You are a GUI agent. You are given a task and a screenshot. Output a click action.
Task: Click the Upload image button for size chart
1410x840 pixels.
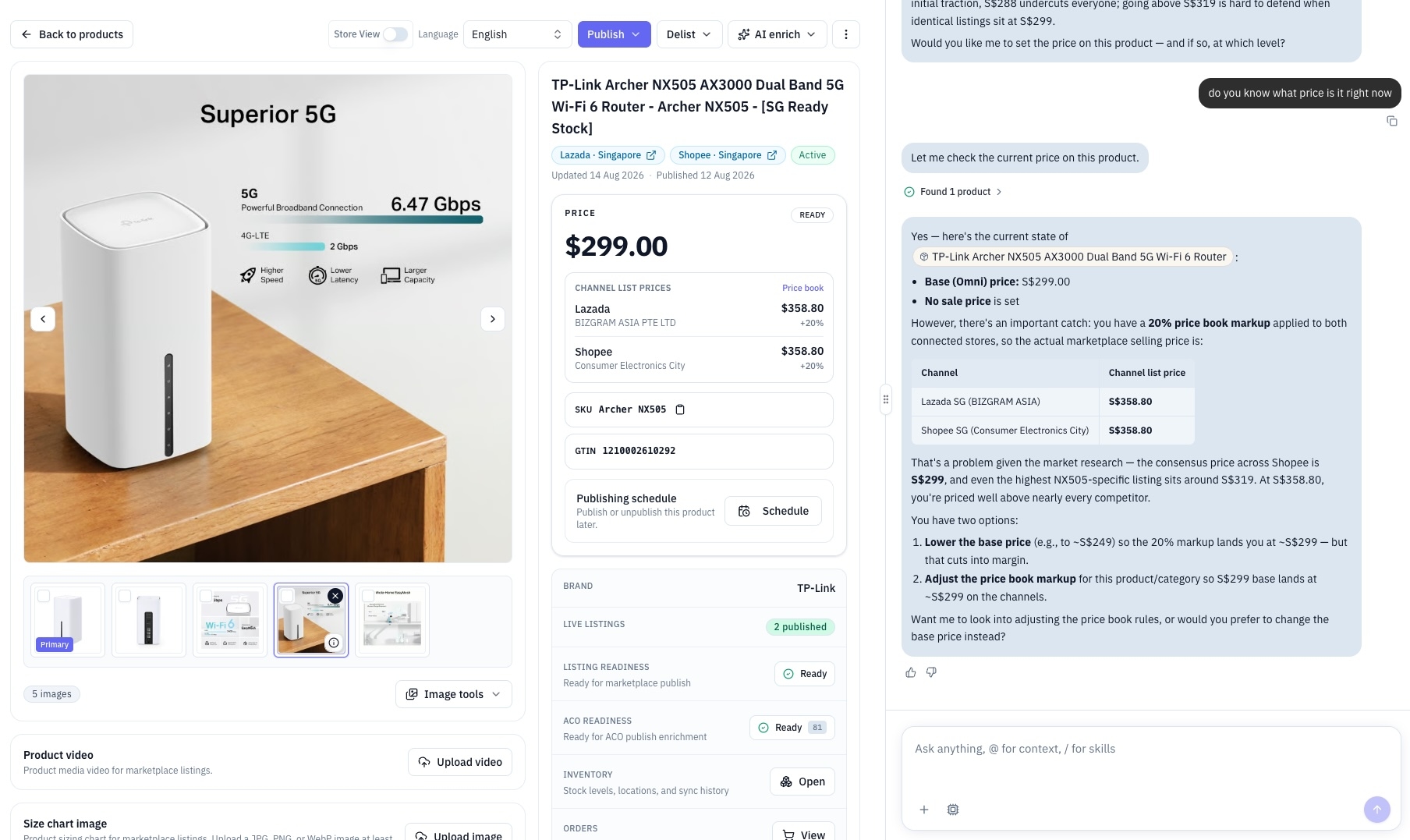pyautogui.click(x=459, y=833)
